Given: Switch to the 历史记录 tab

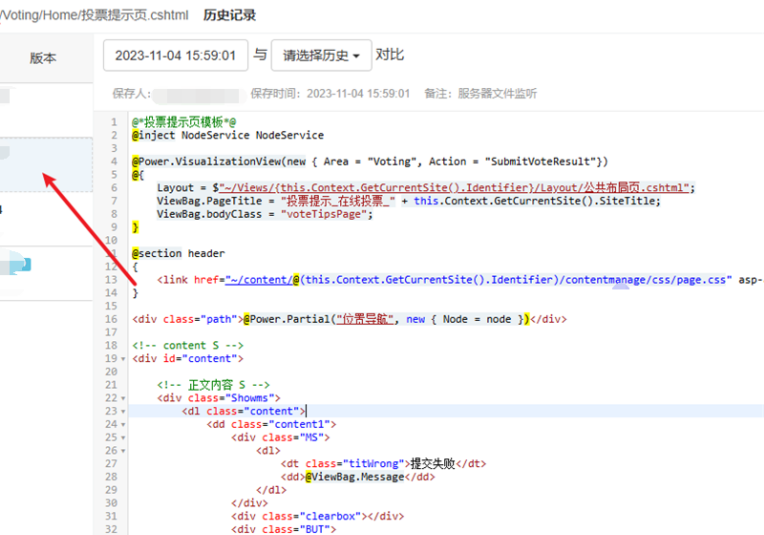Looking at the screenshot, I should 229,15.
